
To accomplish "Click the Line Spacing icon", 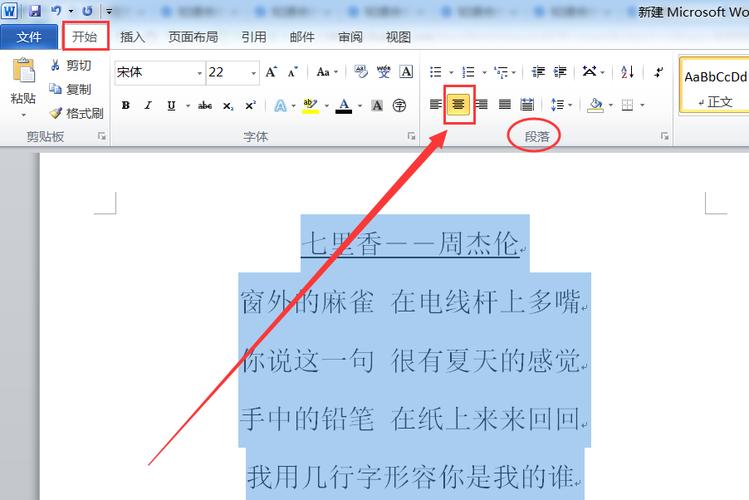I will point(557,105).
